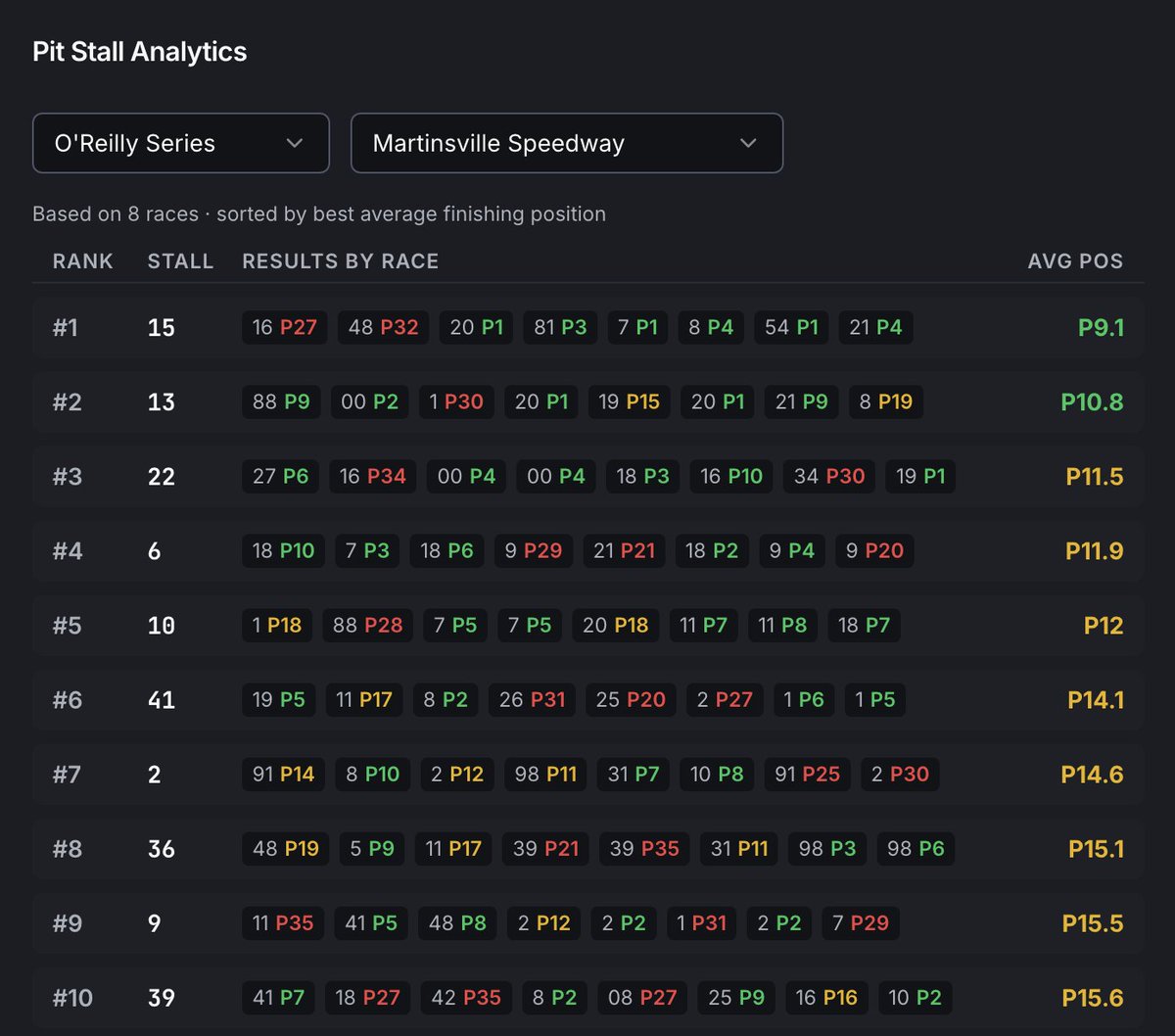Click stall number 36
This screenshot has height=1036, width=1175.
pos(162,848)
